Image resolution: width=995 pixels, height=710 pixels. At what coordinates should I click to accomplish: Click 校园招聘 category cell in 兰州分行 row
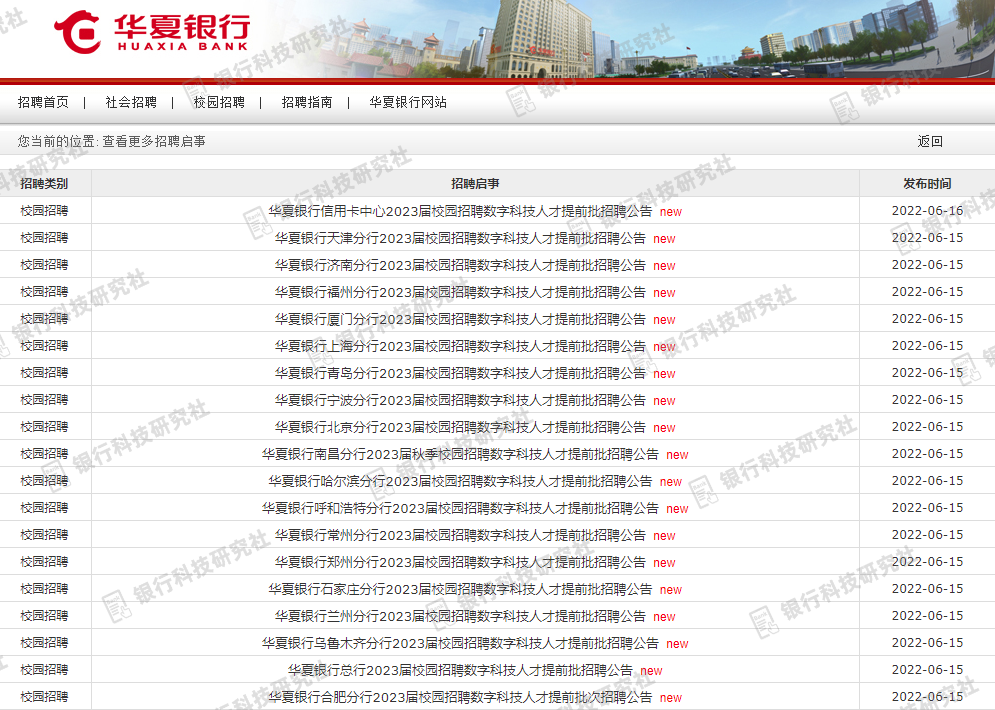tap(44, 615)
